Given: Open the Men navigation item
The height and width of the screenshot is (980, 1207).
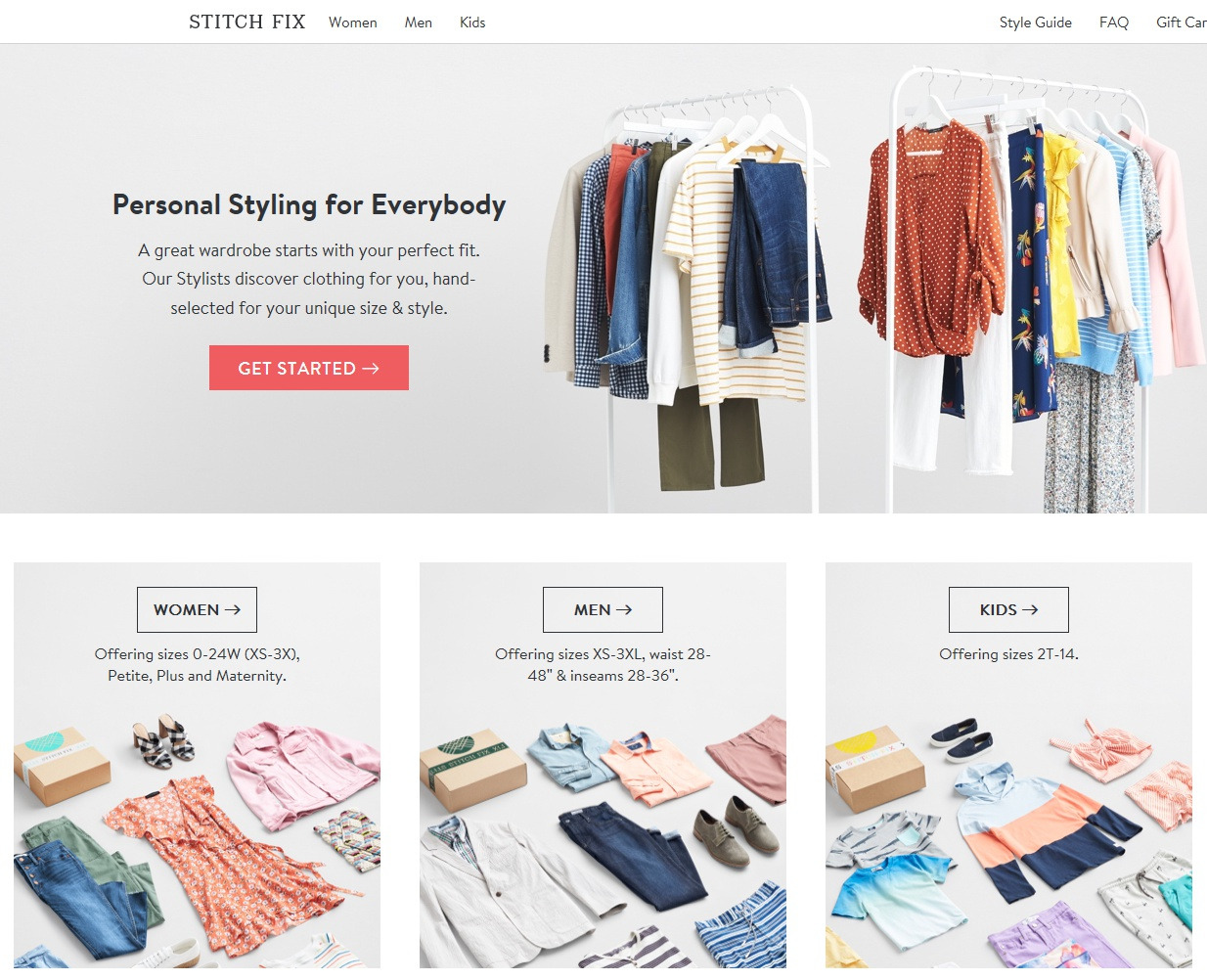Looking at the screenshot, I should [x=418, y=22].
